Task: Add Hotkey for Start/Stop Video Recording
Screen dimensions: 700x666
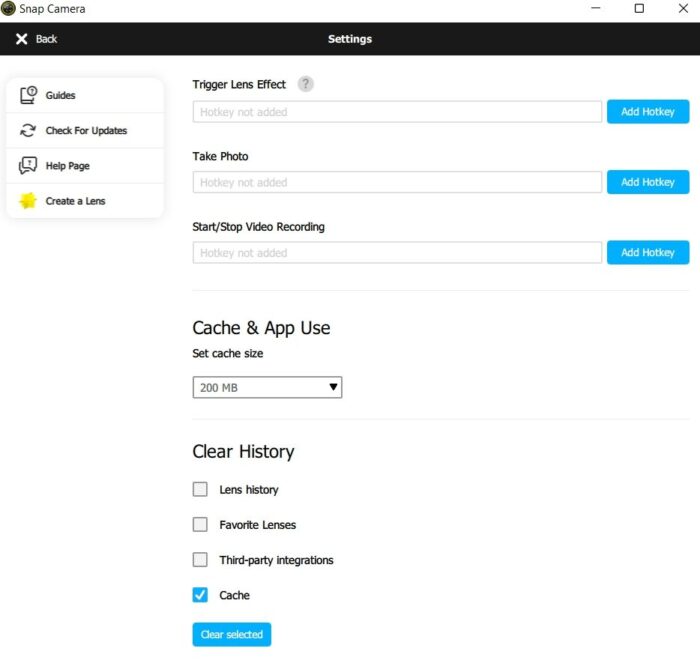Action: tap(647, 253)
